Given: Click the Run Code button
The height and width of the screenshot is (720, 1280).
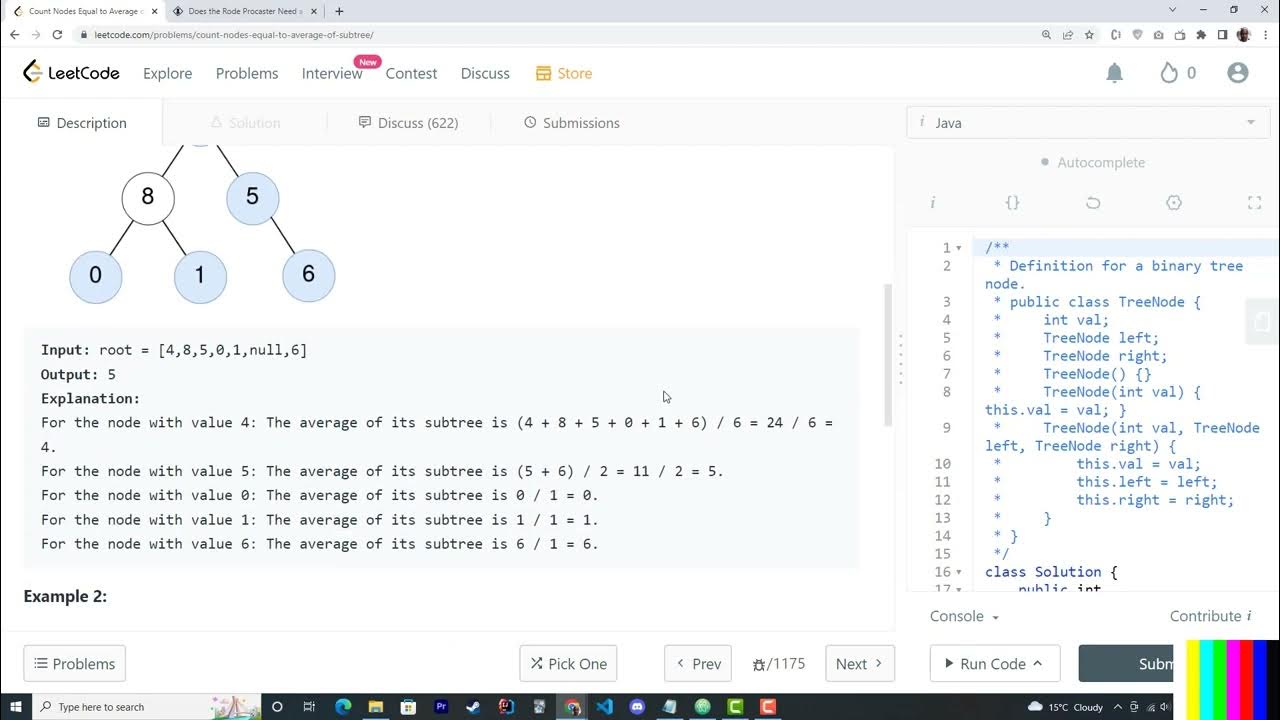Looking at the screenshot, I should (x=995, y=664).
